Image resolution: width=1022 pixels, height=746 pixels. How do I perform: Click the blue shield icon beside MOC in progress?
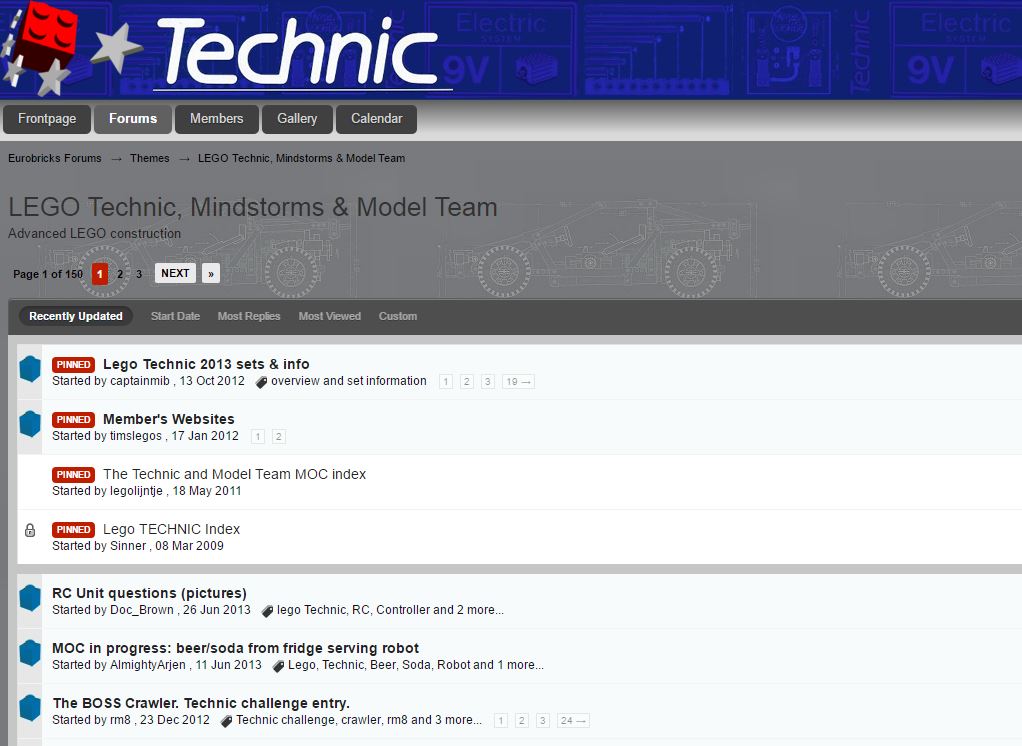(30, 653)
